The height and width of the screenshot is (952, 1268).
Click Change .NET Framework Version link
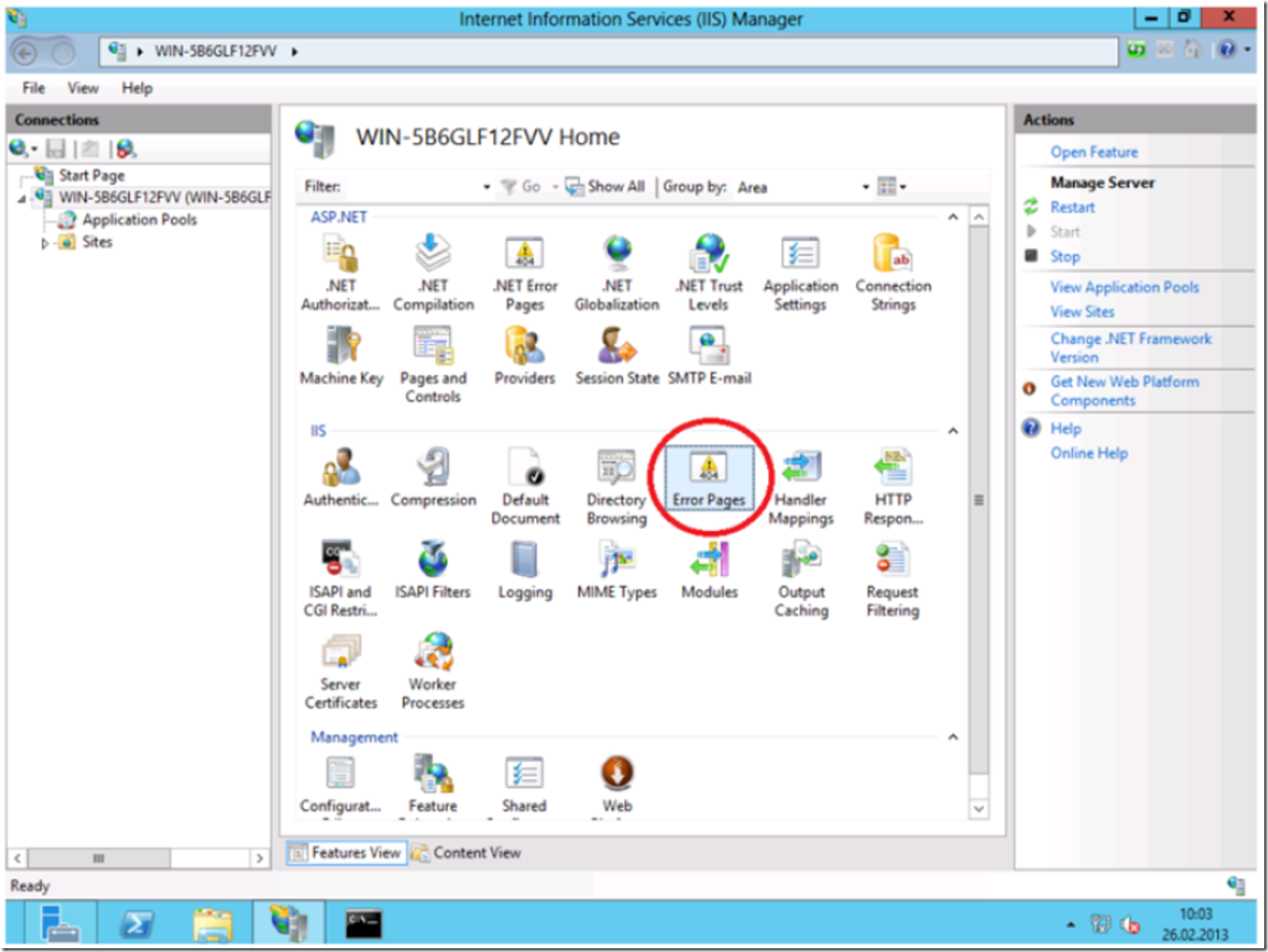click(1130, 348)
